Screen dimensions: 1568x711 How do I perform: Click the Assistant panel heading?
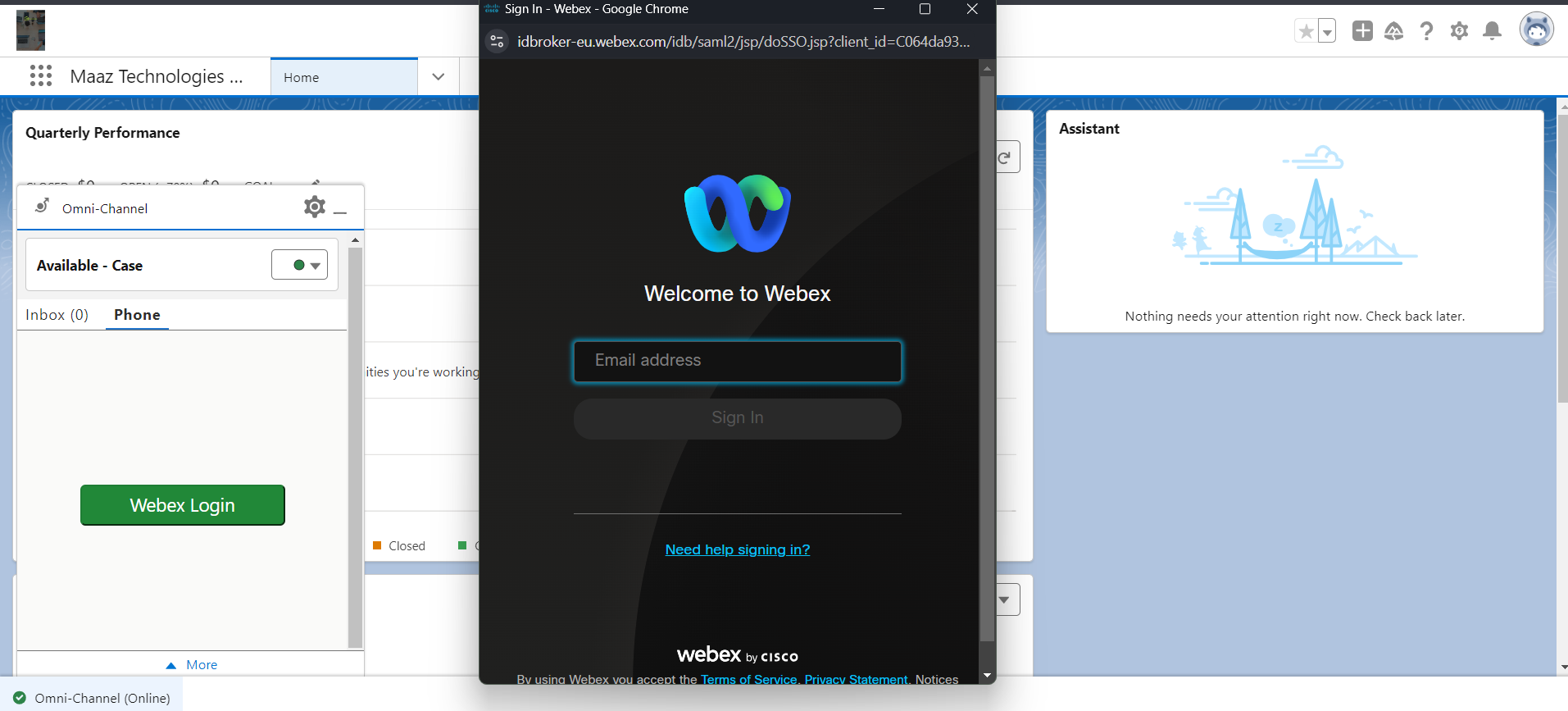pyautogui.click(x=1089, y=129)
